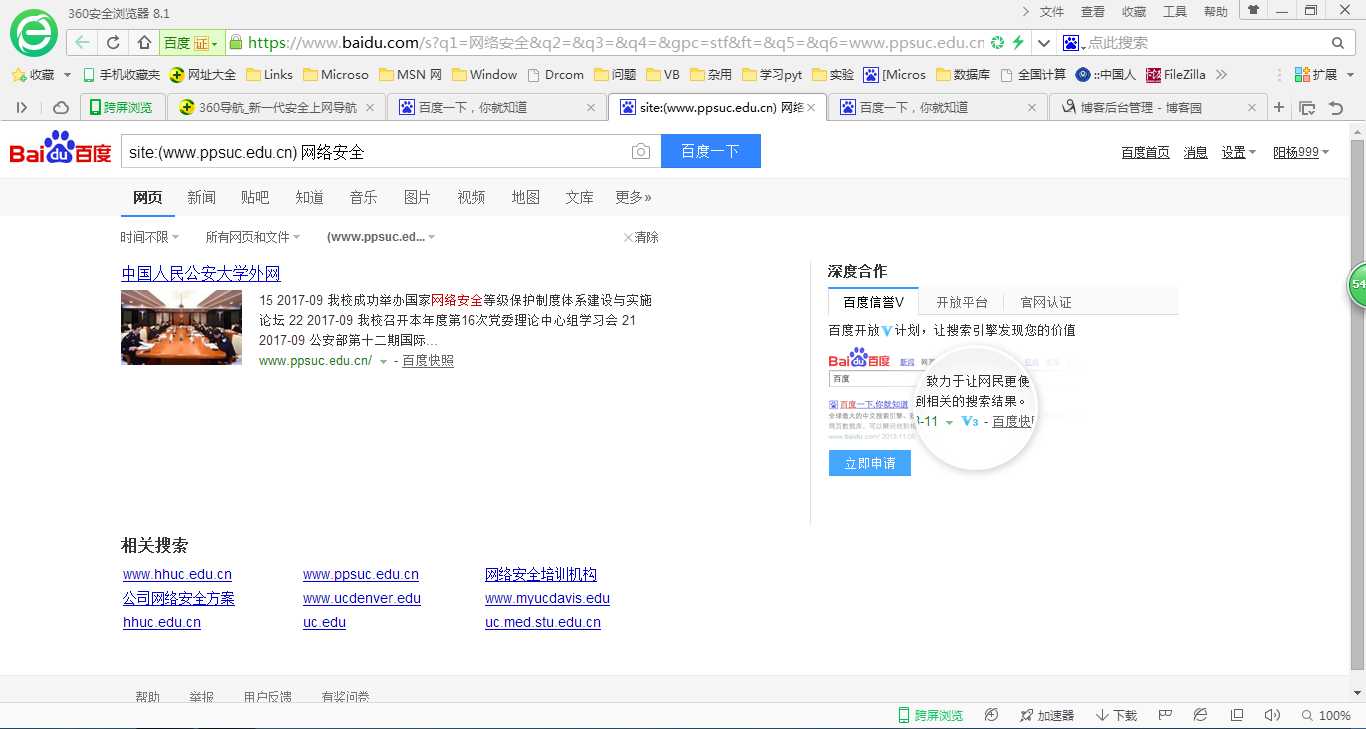Image resolution: width=1366 pixels, height=729 pixels.
Task: Click the green recycle icon in address bar
Action: click(x=997, y=43)
